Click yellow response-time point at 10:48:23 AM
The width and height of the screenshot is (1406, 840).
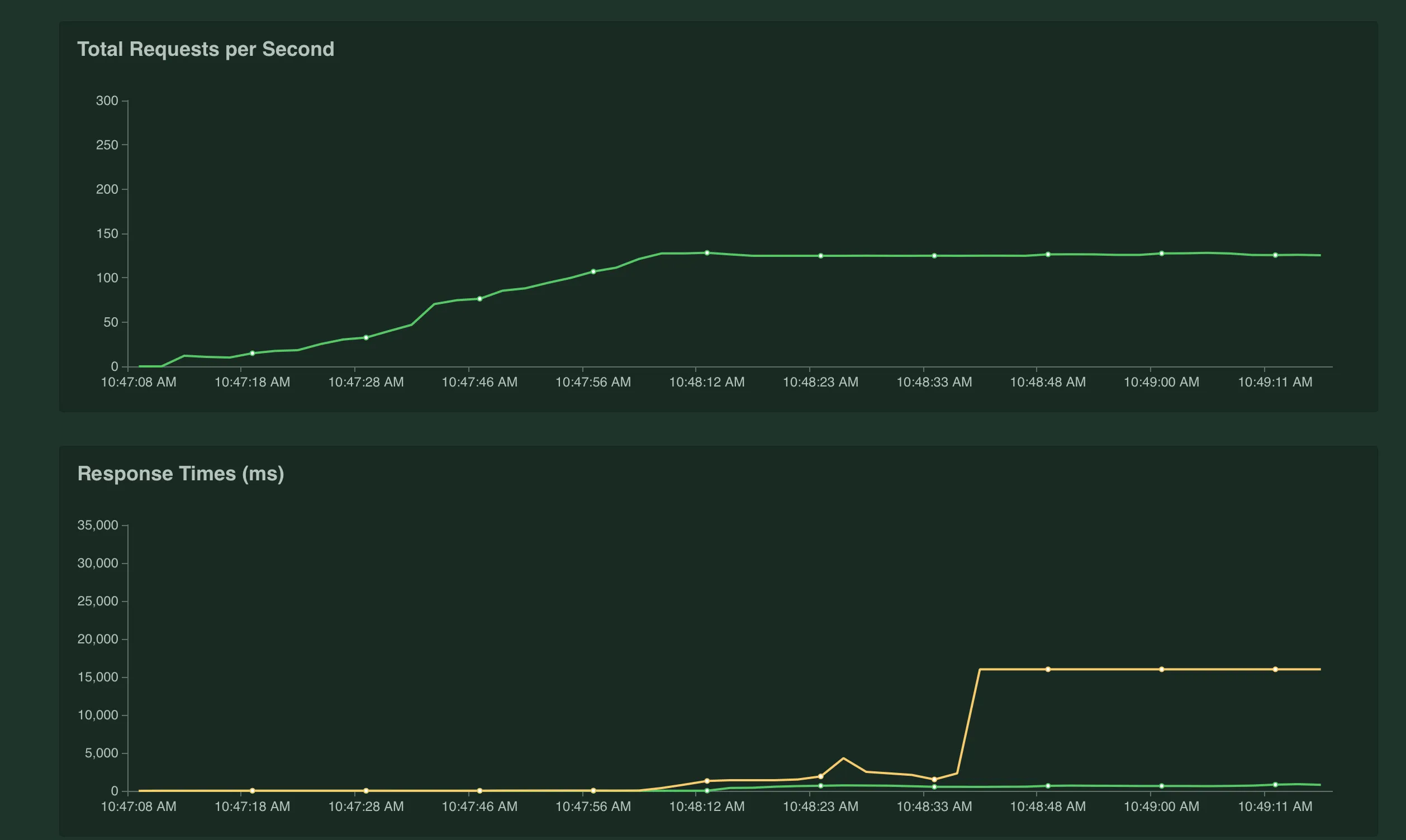click(x=820, y=776)
